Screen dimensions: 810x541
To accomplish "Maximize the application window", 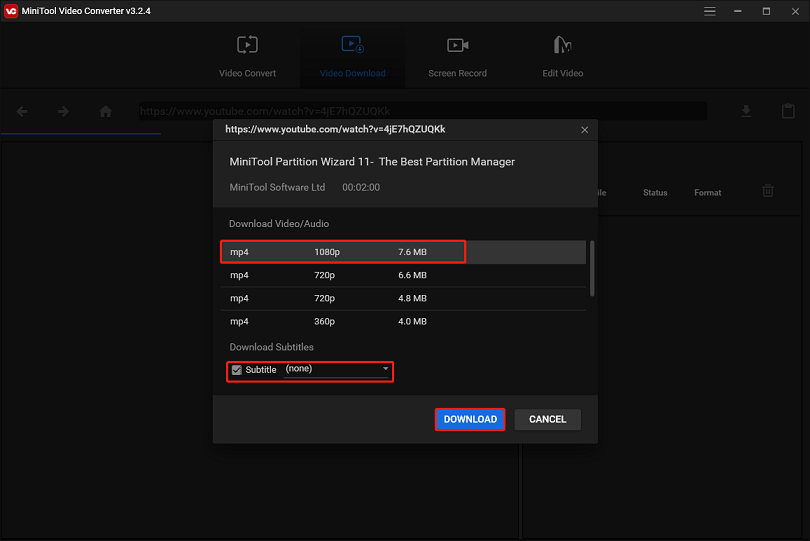I will pyautogui.click(x=766, y=11).
